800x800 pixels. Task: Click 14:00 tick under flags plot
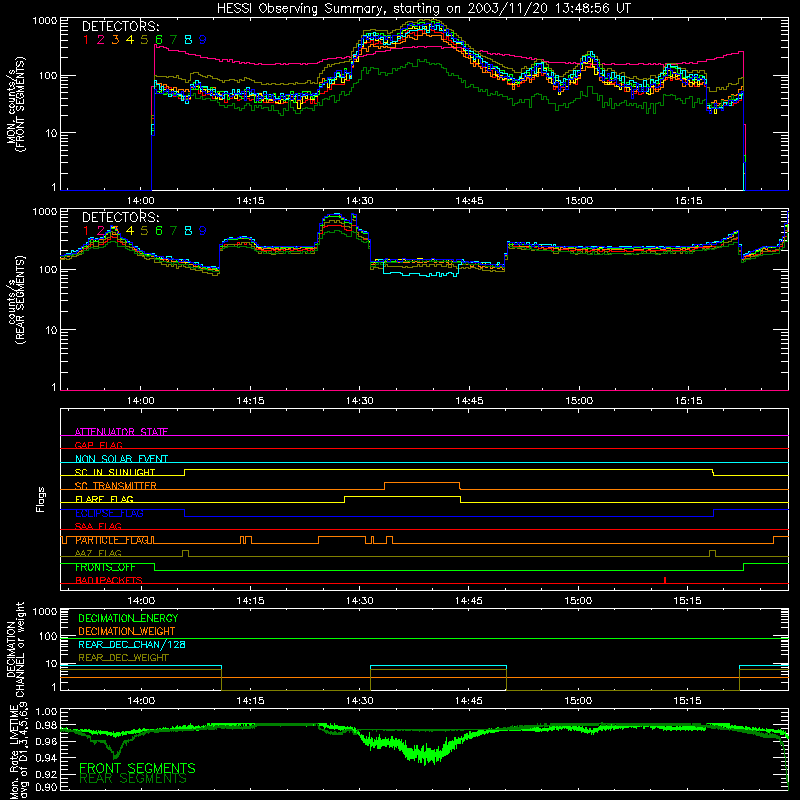(x=140, y=601)
